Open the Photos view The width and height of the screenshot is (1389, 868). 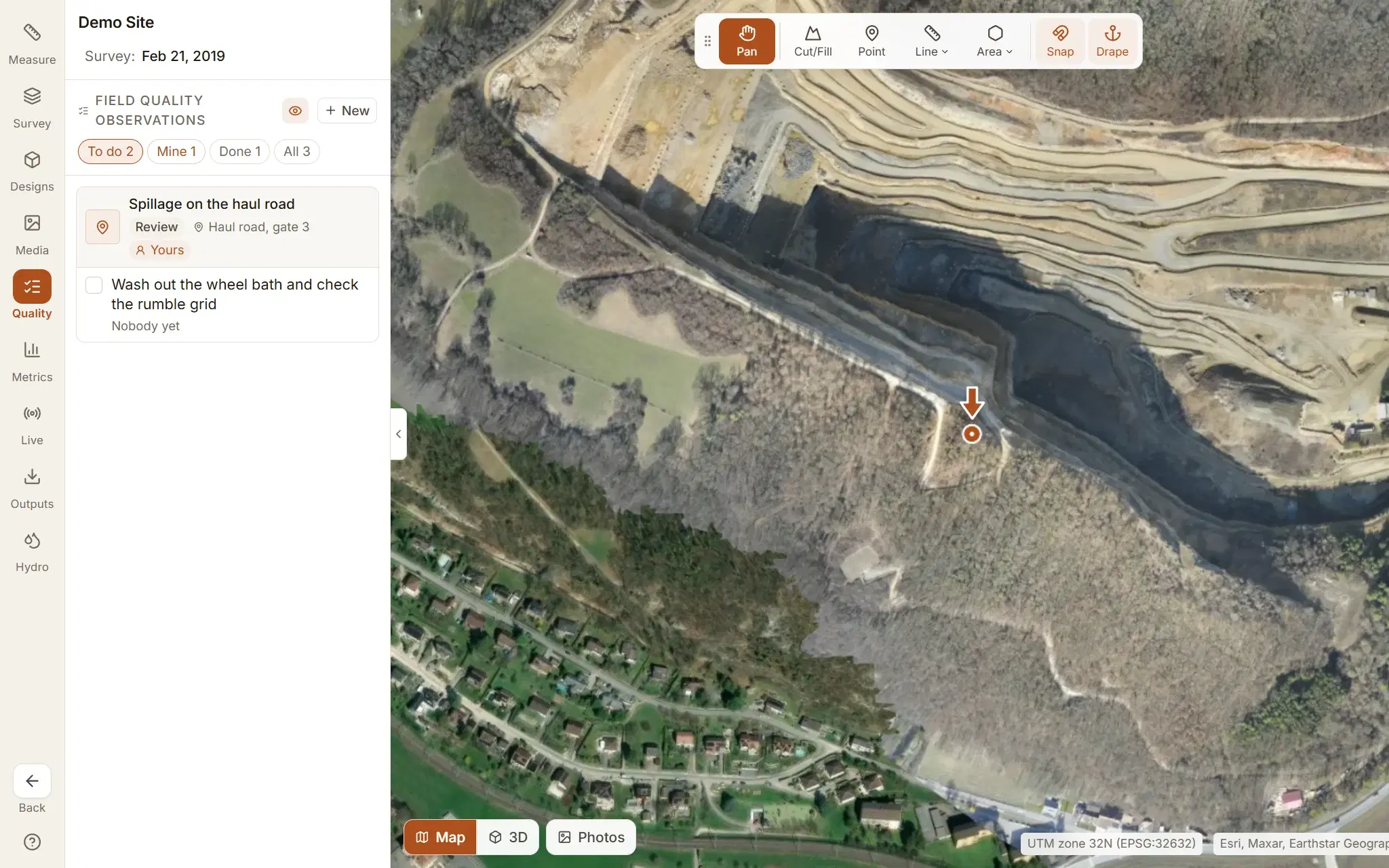point(591,837)
